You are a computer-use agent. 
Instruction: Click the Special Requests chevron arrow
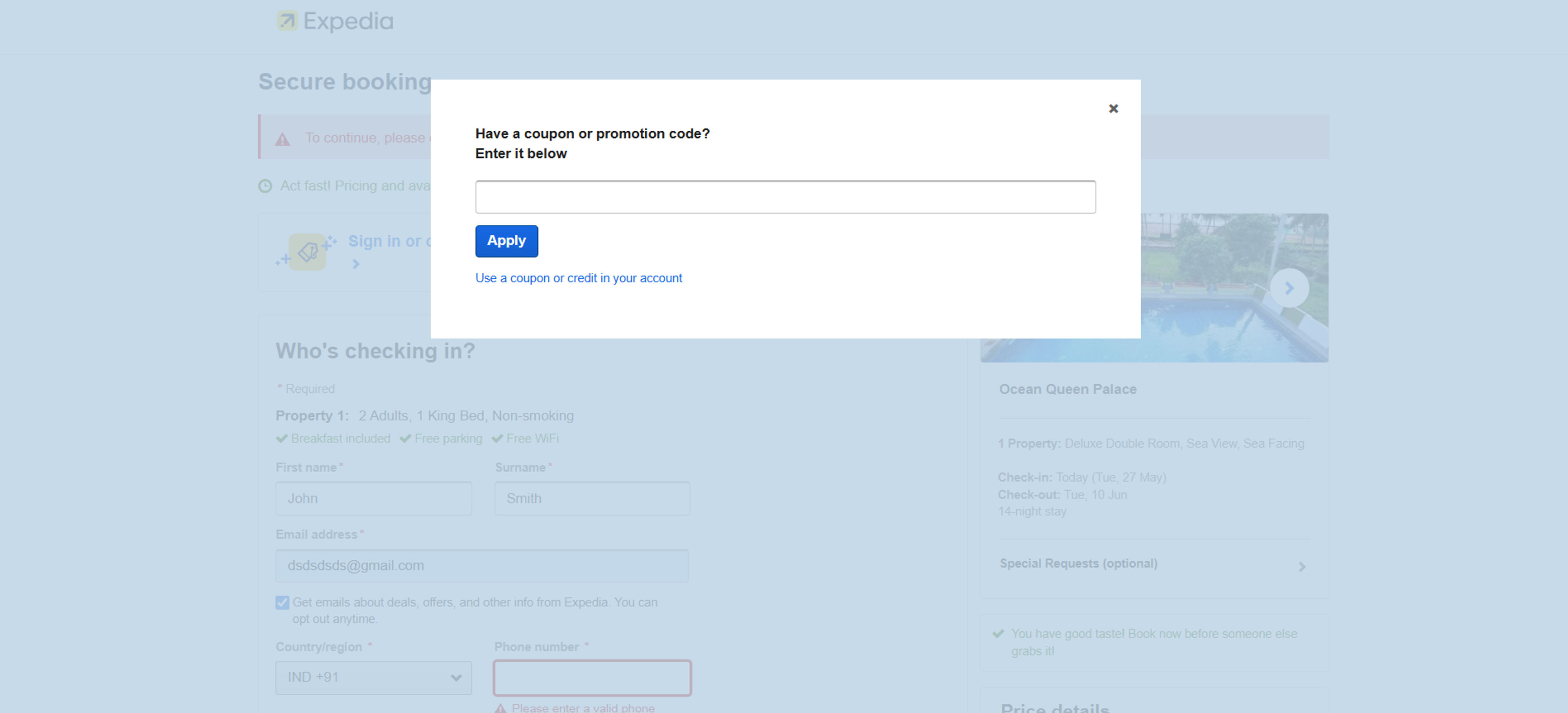(1301, 567)
